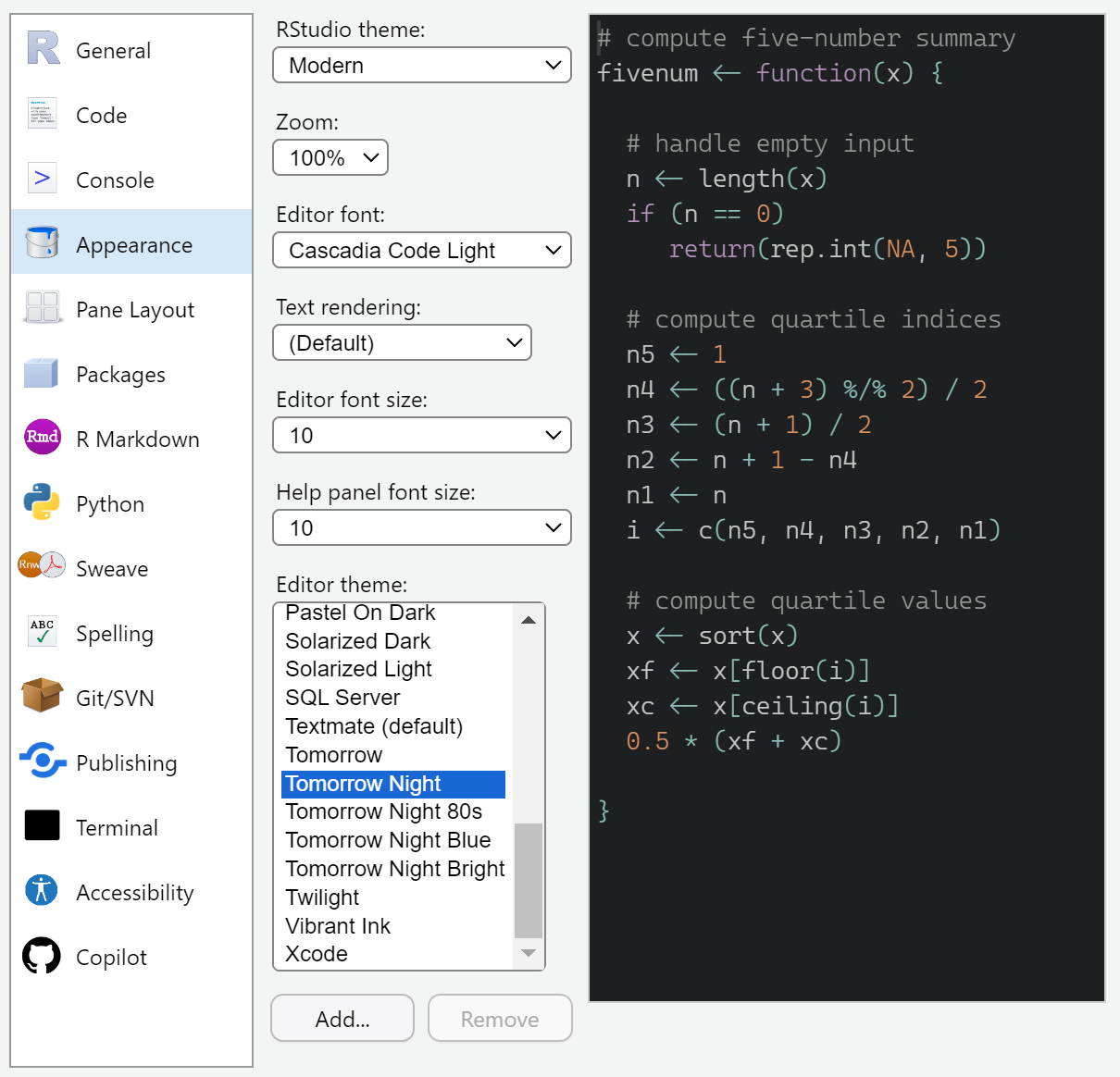The height and width of the screenshot is (1077, 1120).
Task: Click the Accessibility figure icon
Action: click(x=43, y=891)
